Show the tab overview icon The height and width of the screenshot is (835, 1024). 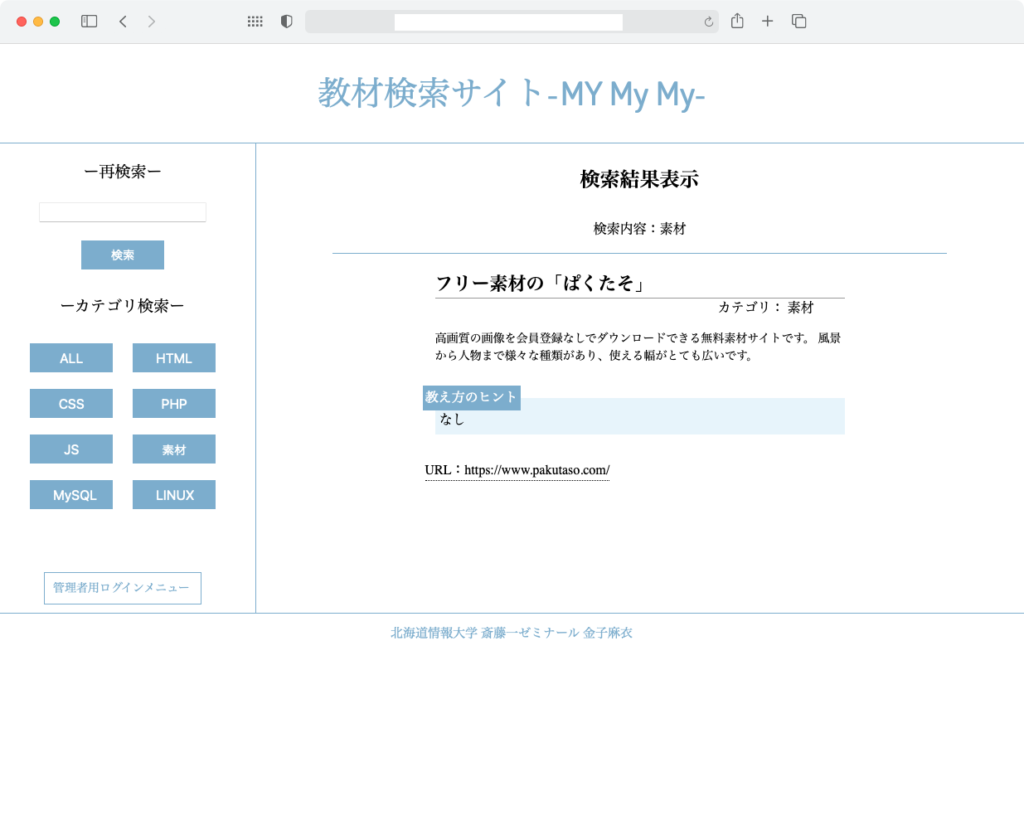(x=799, y=21)
